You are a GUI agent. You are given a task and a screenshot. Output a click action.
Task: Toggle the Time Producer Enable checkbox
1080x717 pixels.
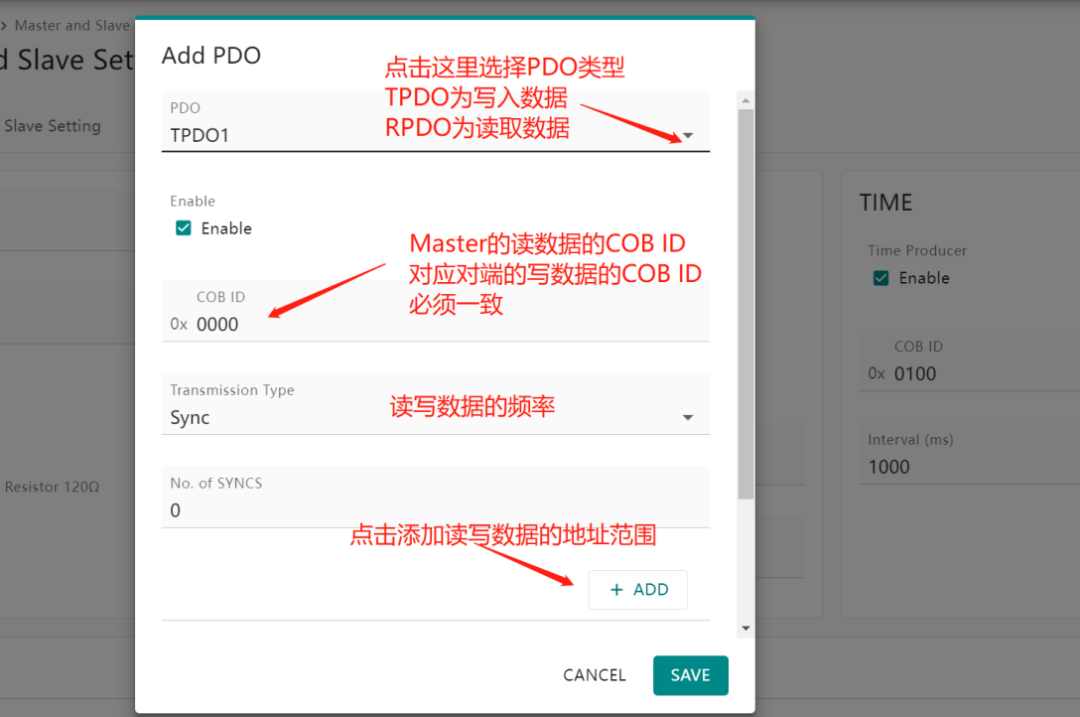880,278
